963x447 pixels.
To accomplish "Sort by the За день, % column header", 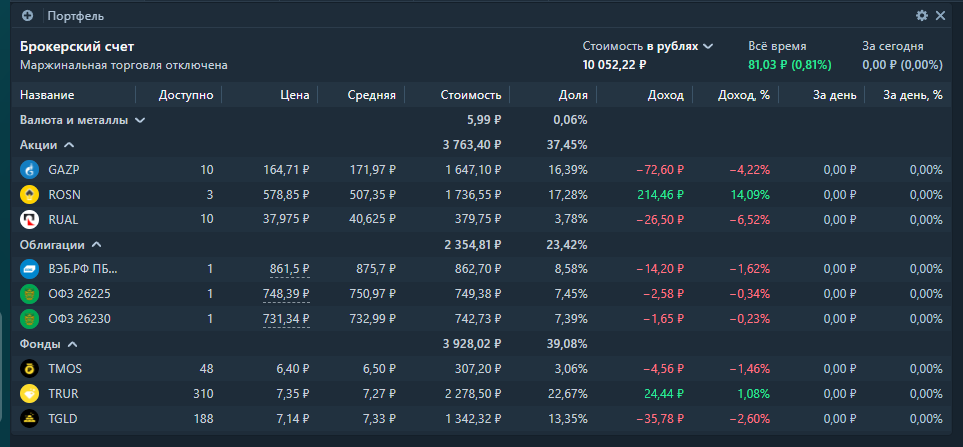I will tap(913, 95).
